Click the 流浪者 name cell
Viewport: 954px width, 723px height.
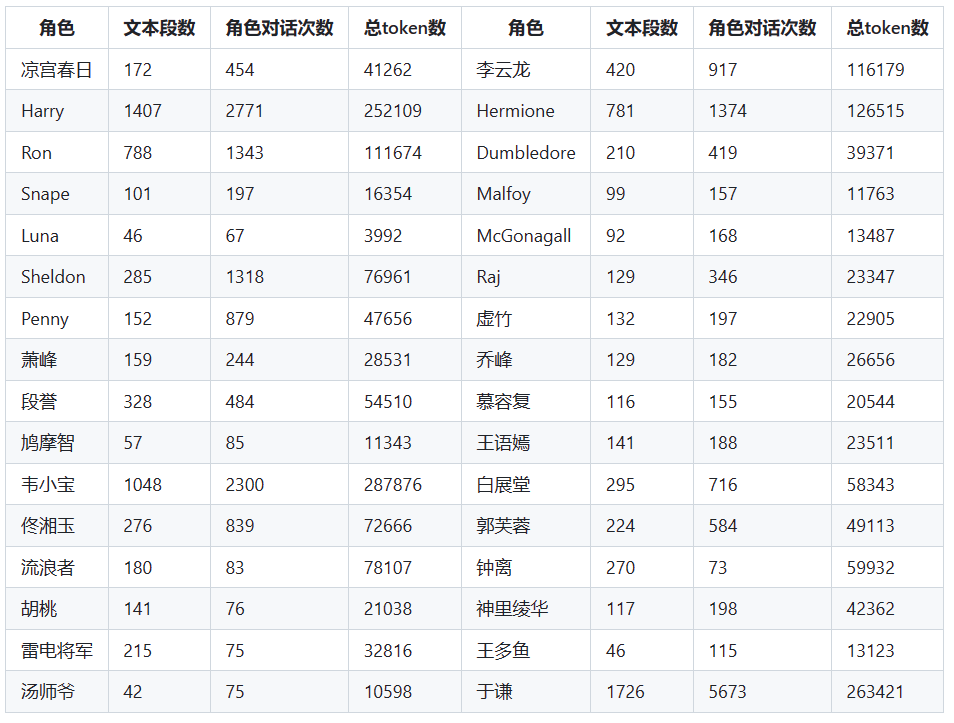pos(57,567)
